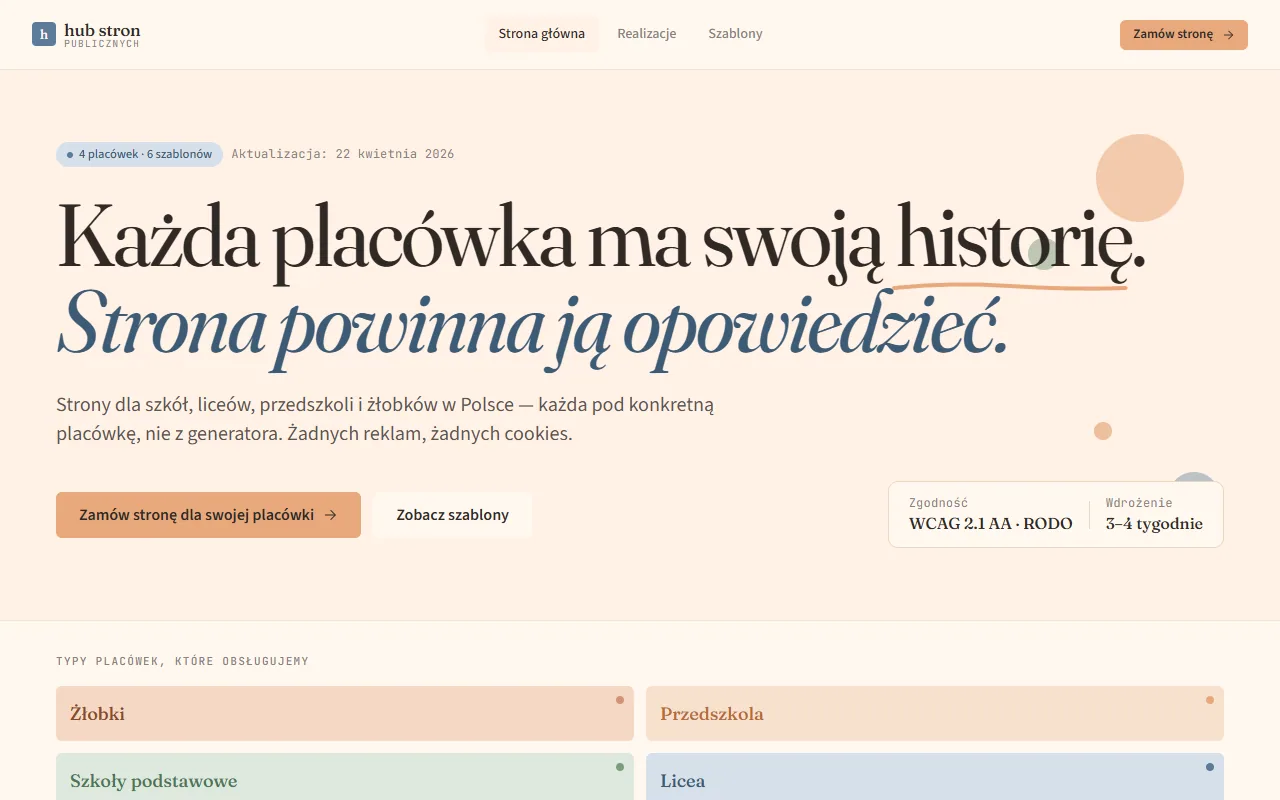
Task: Click Zamów stronę dla swojej placówki button
Action: coord(208,515)
